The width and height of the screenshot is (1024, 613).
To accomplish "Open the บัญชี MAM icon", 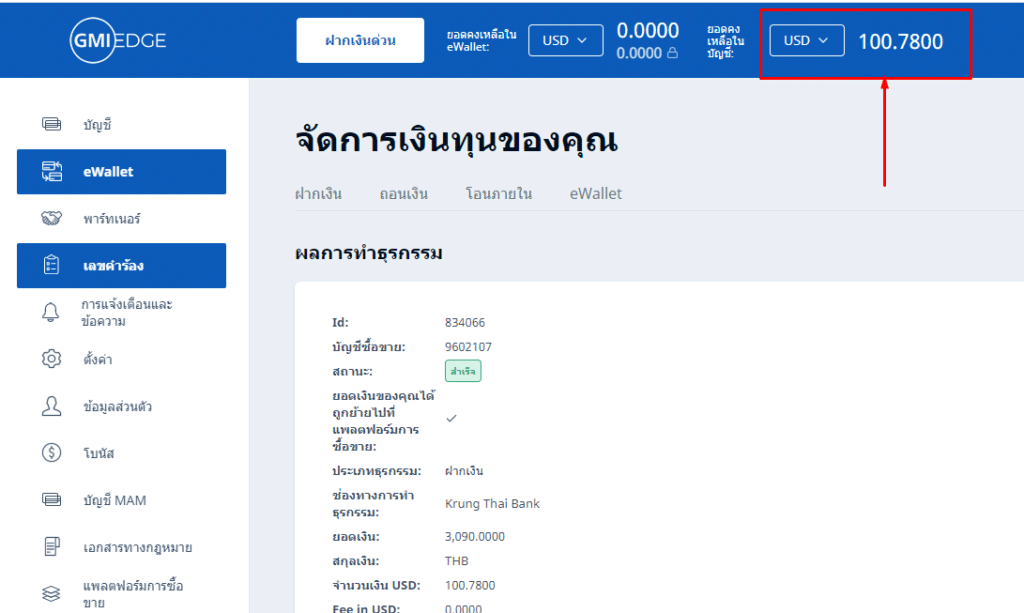I will (x=51, y=500).
